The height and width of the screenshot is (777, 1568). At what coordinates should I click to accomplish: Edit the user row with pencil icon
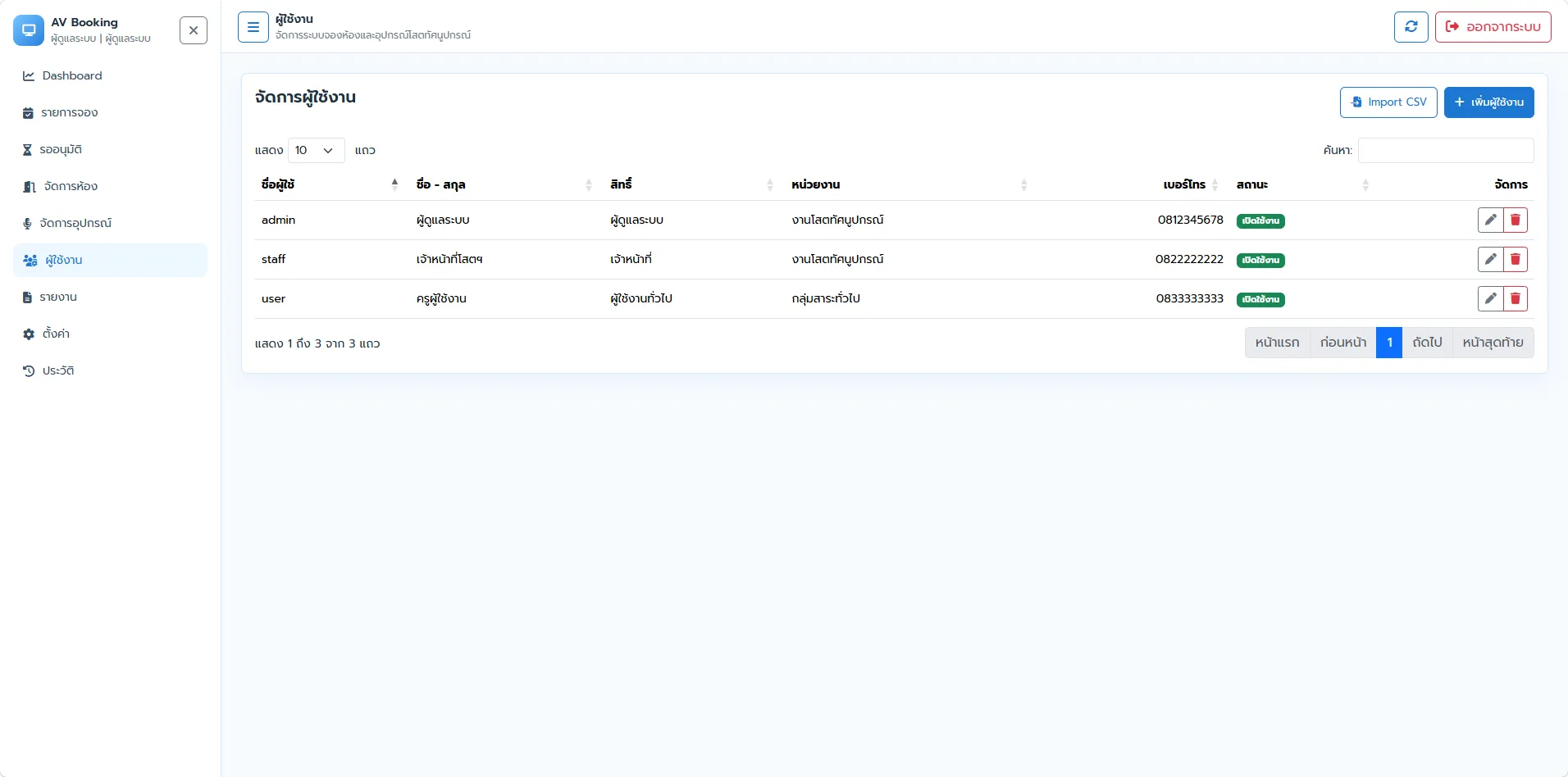click(1491, 298)
